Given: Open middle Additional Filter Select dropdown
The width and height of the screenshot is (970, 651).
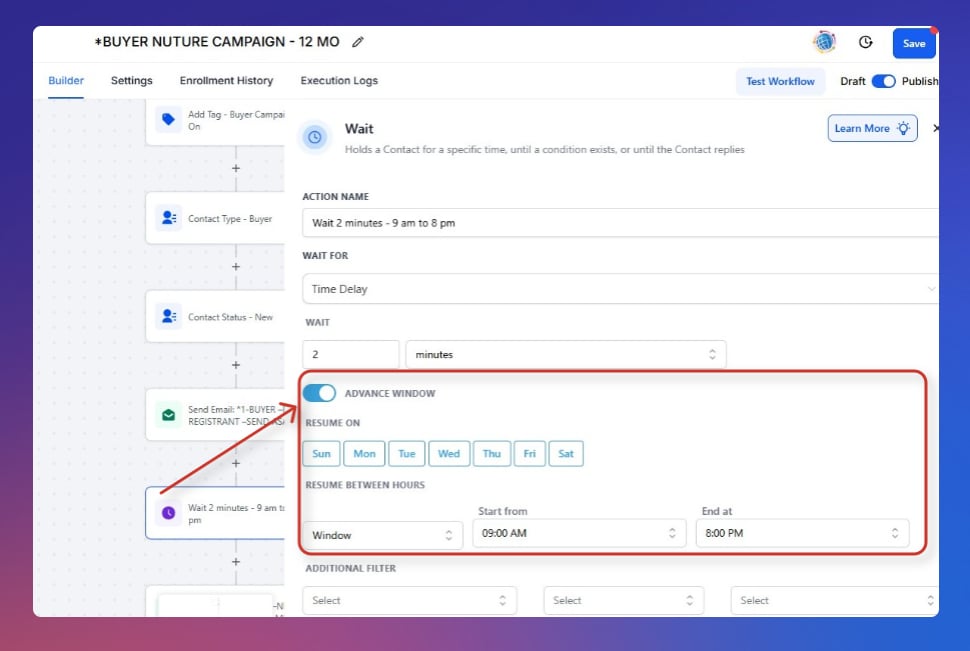Looking at the screenshot, I should coord(624,600).
